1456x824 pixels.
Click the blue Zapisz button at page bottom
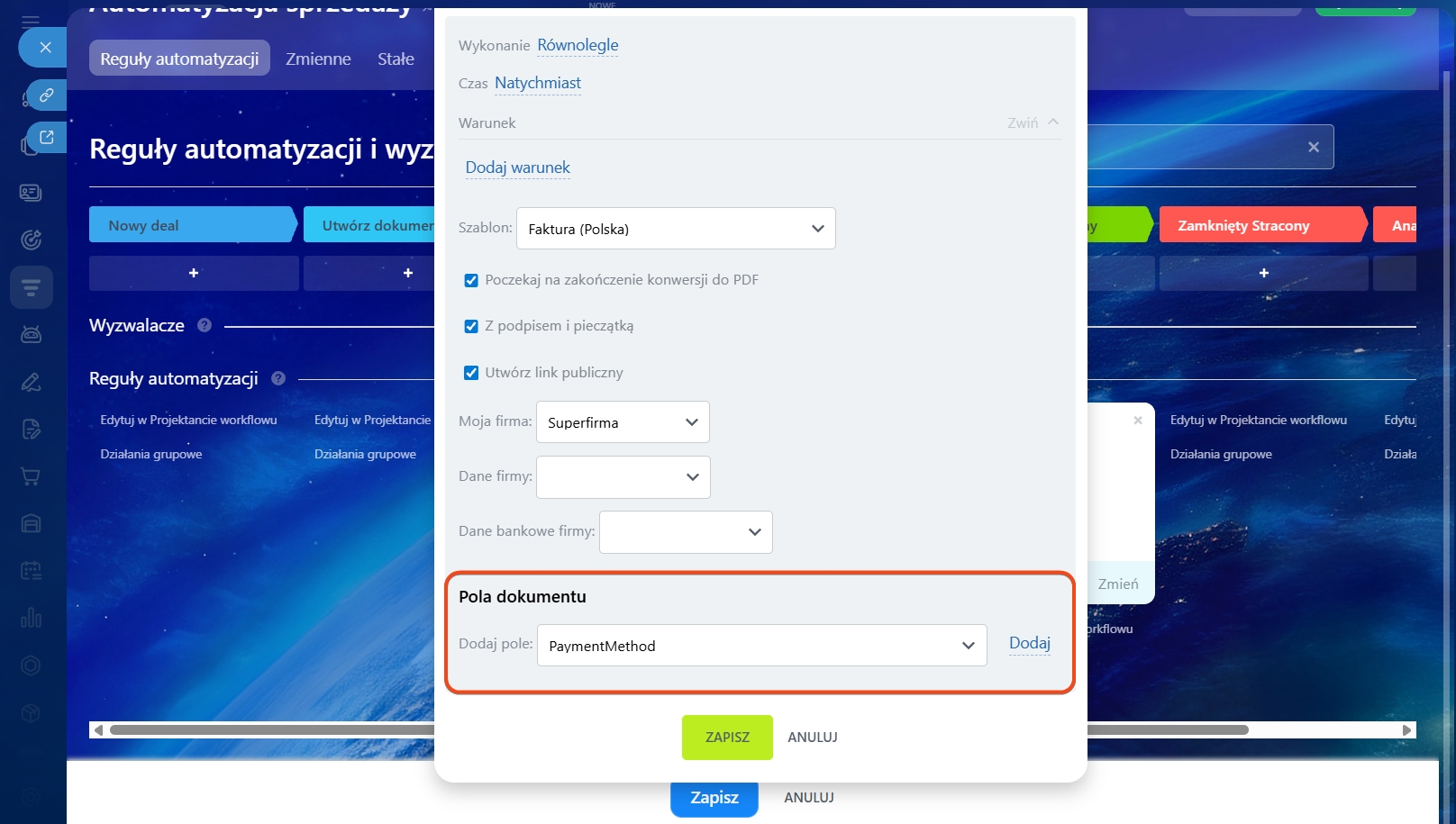pyautogui.click(x=714, y=798)
